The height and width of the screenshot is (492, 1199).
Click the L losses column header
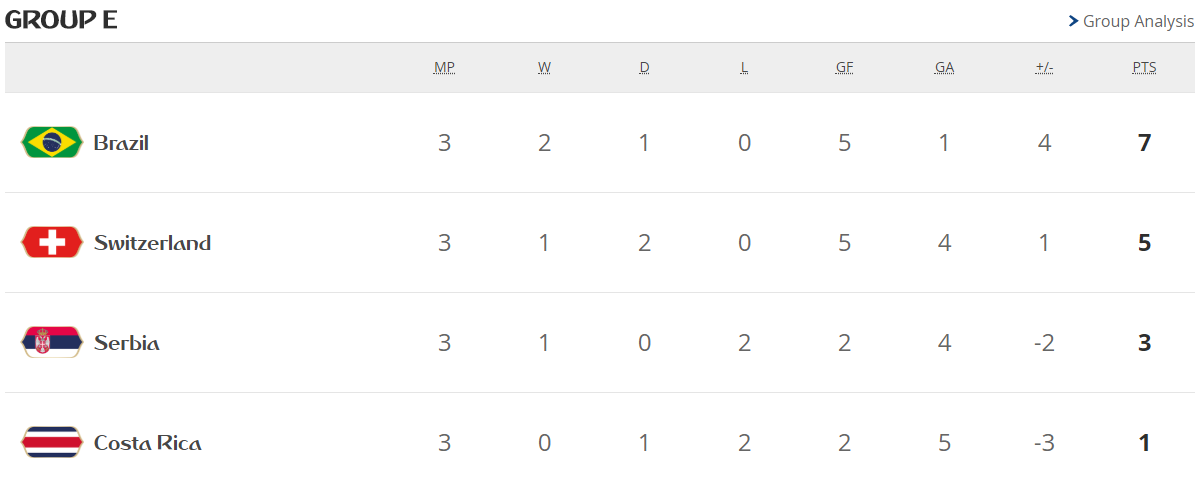[x=744, y=68]
